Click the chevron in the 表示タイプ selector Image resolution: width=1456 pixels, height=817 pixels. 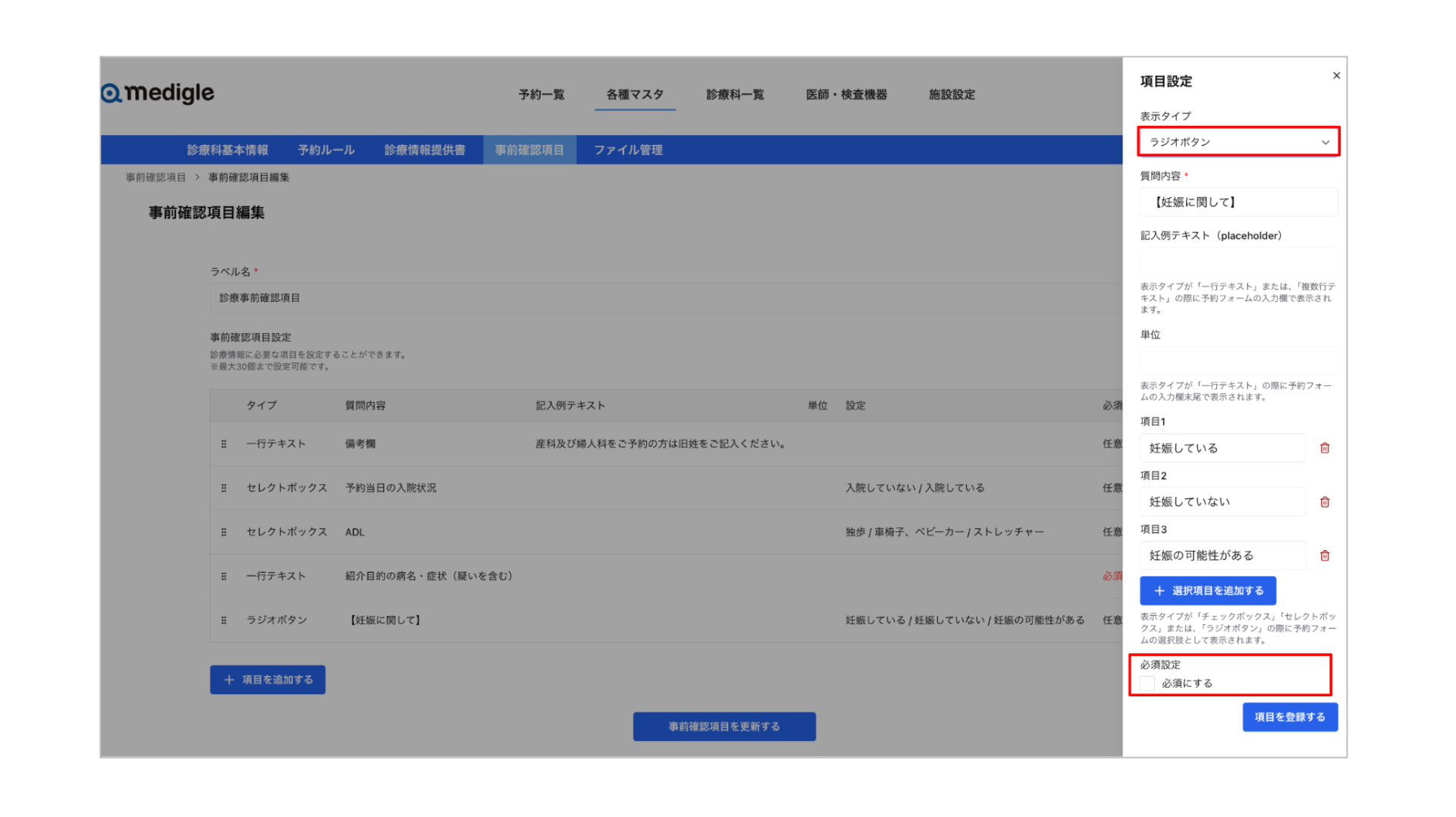coord(1326,141)
